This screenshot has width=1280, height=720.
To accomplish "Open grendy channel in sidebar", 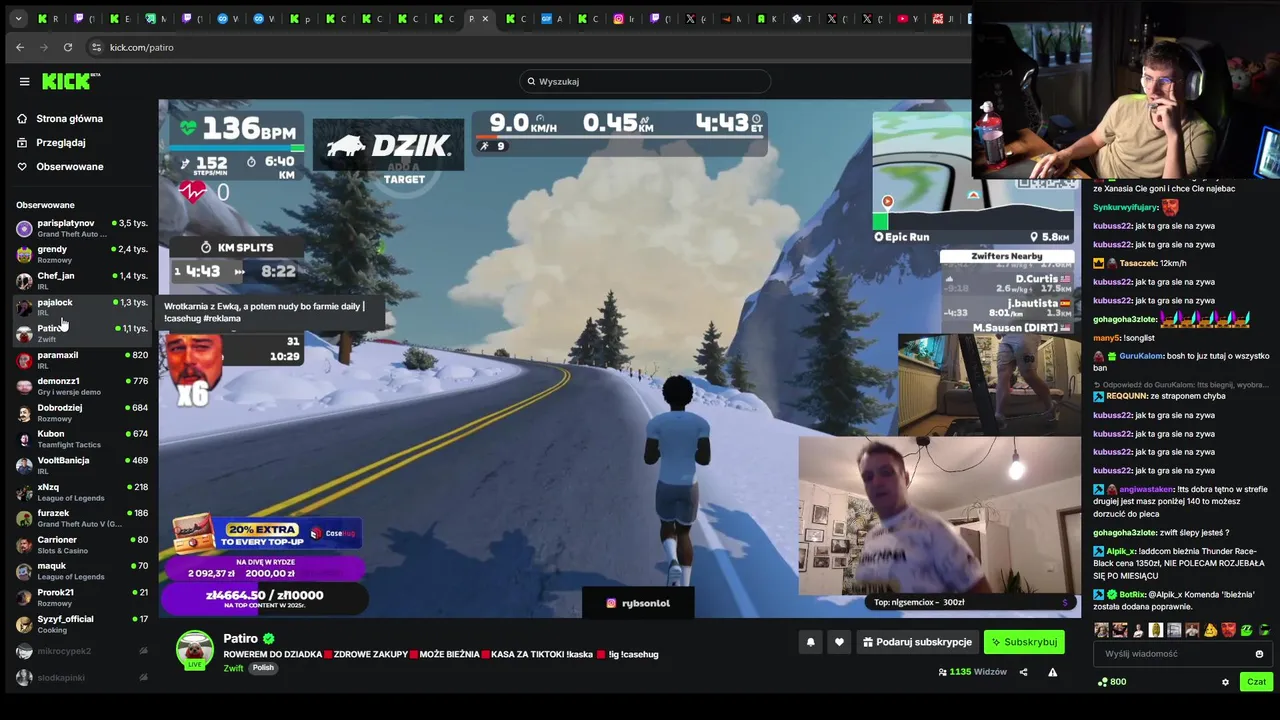I will pyautogui.click(x=80, y=254).
